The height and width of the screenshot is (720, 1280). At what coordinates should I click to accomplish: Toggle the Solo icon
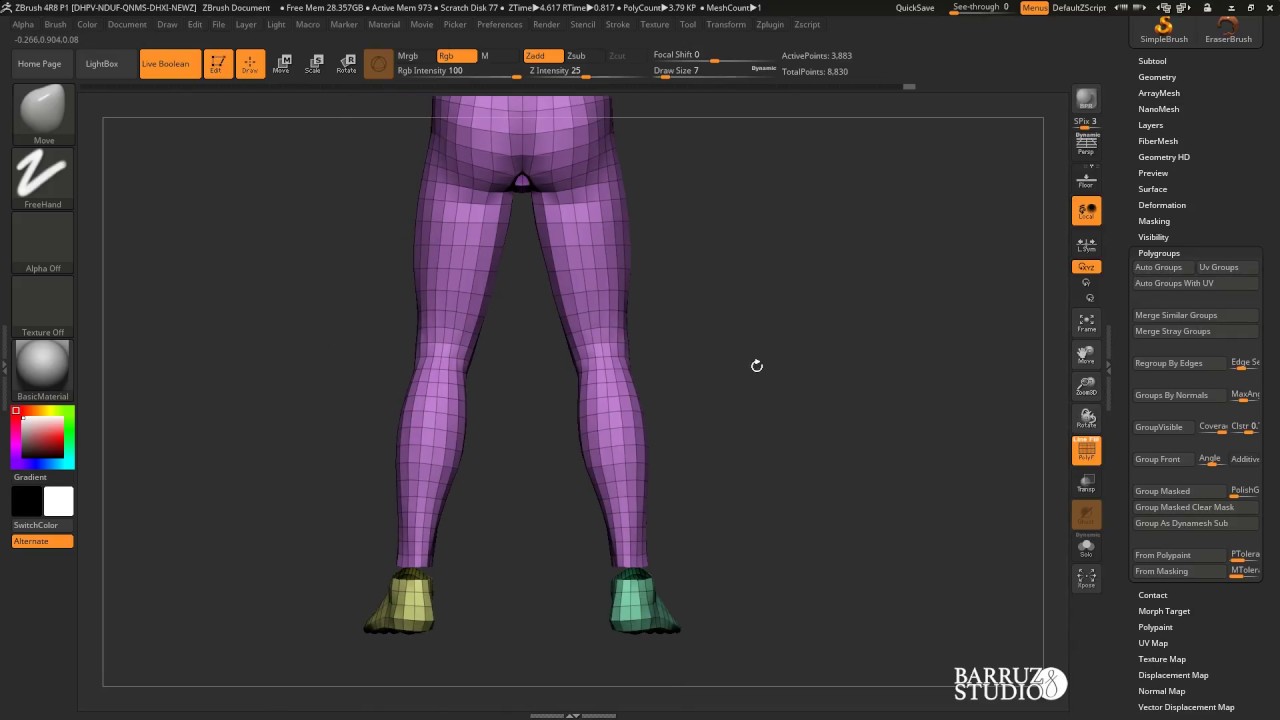click(1086, 547)
